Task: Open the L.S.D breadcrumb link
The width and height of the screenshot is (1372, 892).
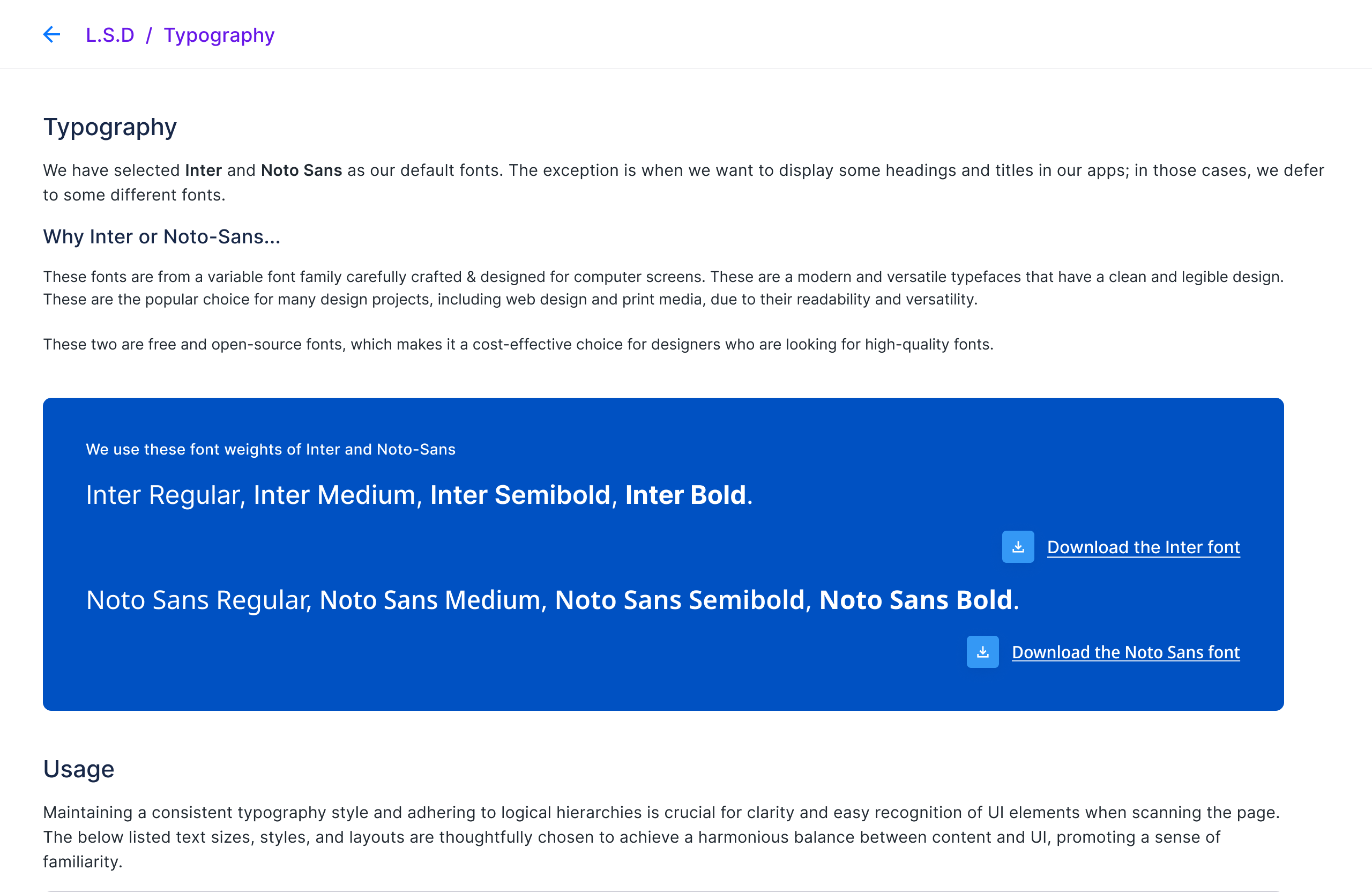Action: [109, 35]
